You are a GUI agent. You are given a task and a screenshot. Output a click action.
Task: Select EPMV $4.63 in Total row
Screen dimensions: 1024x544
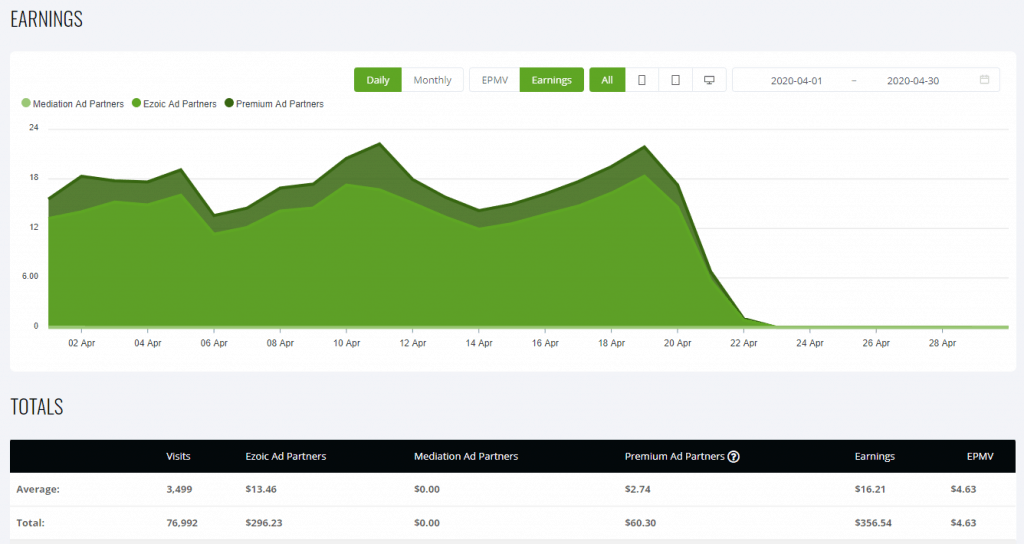tap(963, 522)
